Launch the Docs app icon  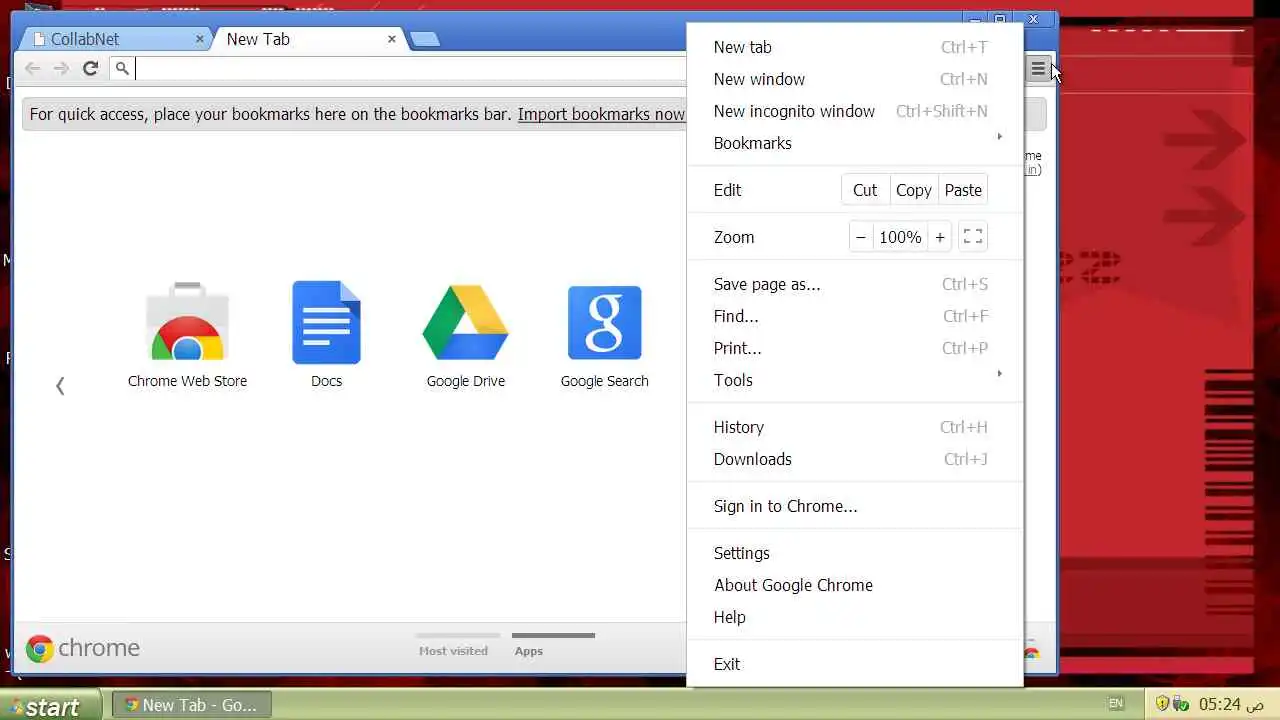click(326, 322)
